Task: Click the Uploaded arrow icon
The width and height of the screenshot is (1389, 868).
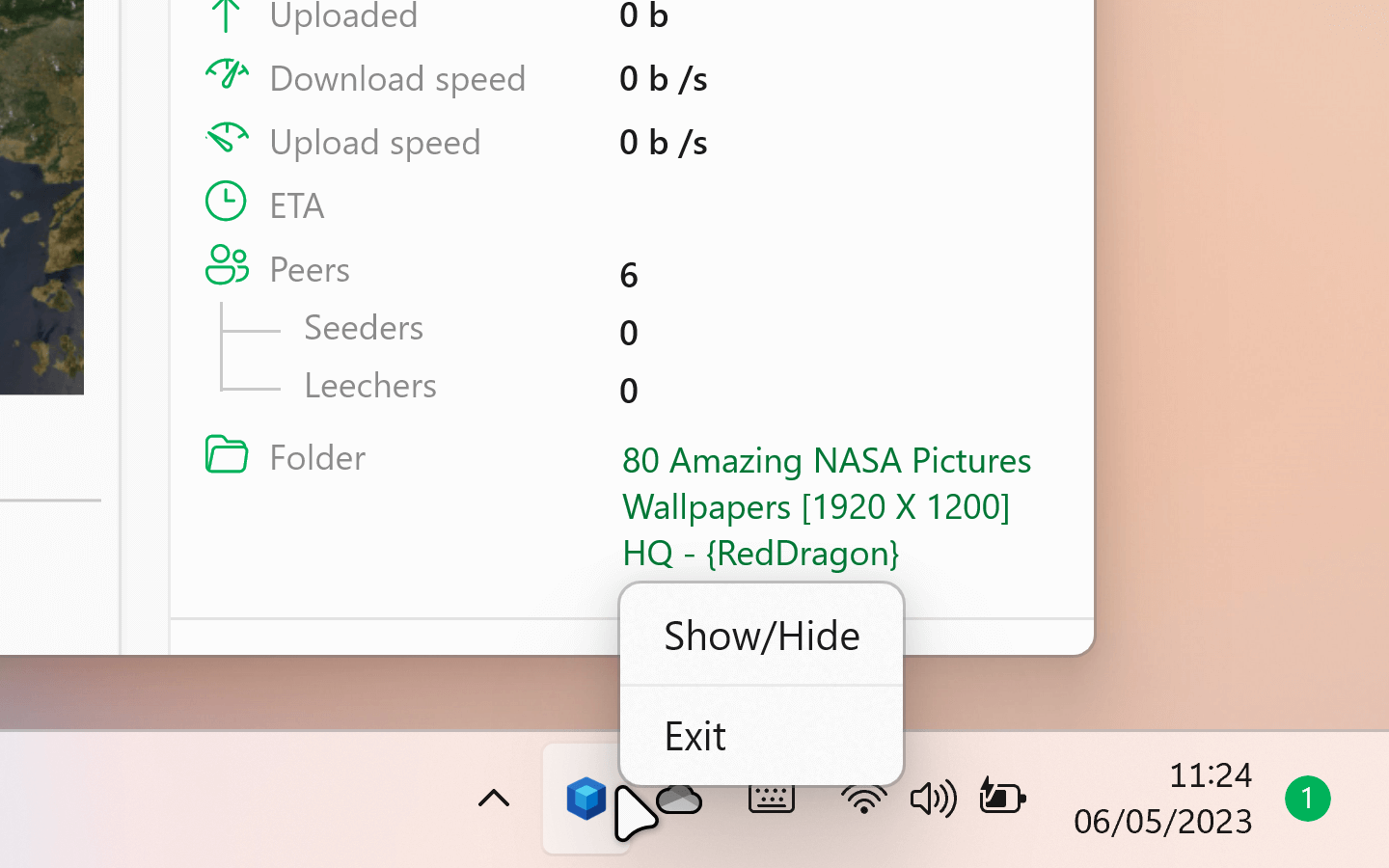Action: [227, 14]
